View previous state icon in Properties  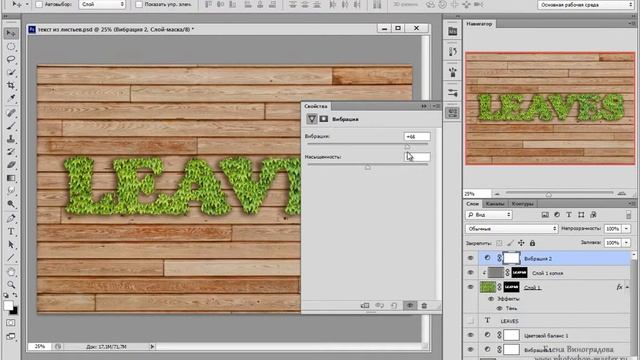point(379,305)
